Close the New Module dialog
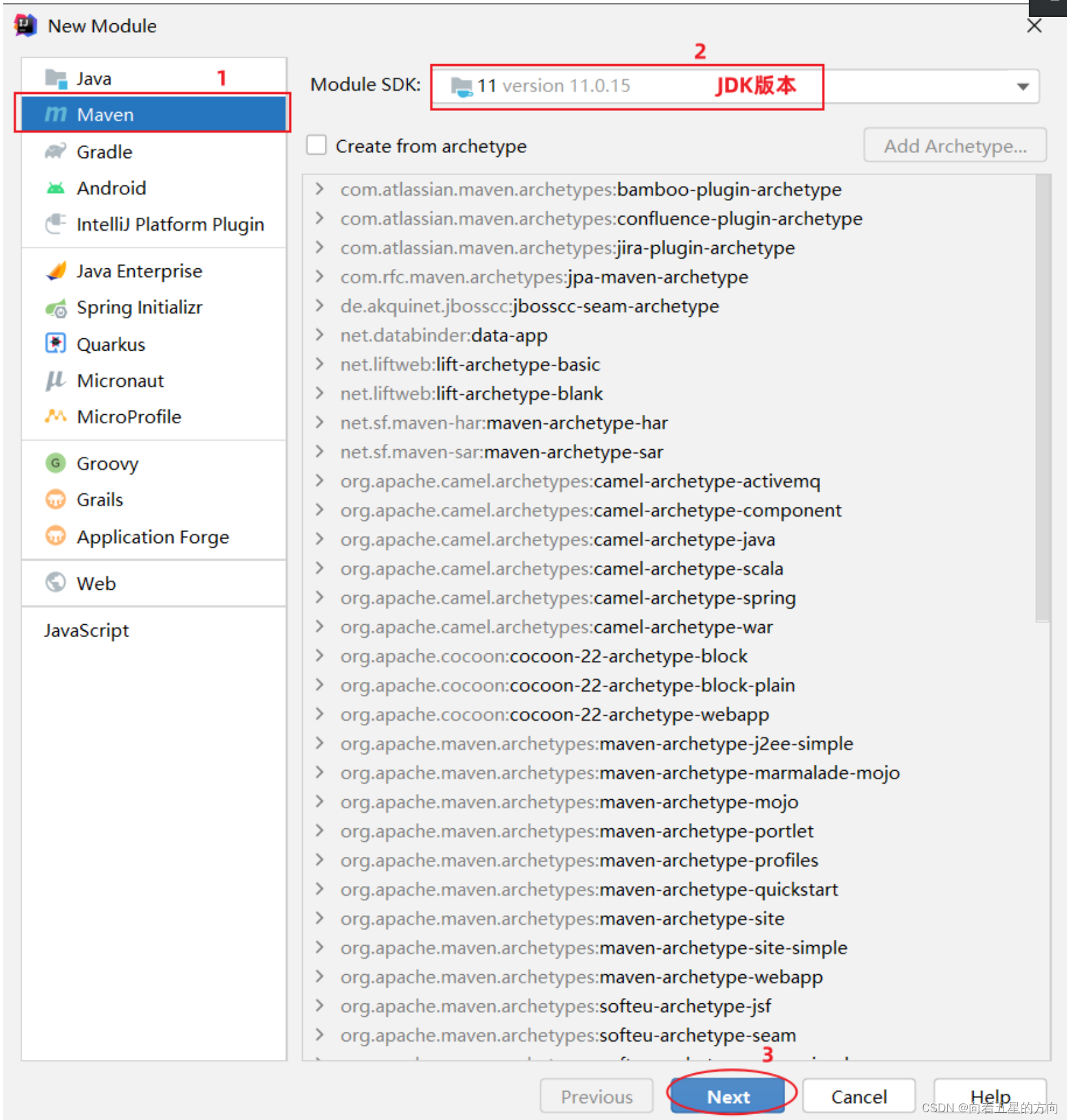Screen dimensions: 1067x1120 pos(1034,25)
